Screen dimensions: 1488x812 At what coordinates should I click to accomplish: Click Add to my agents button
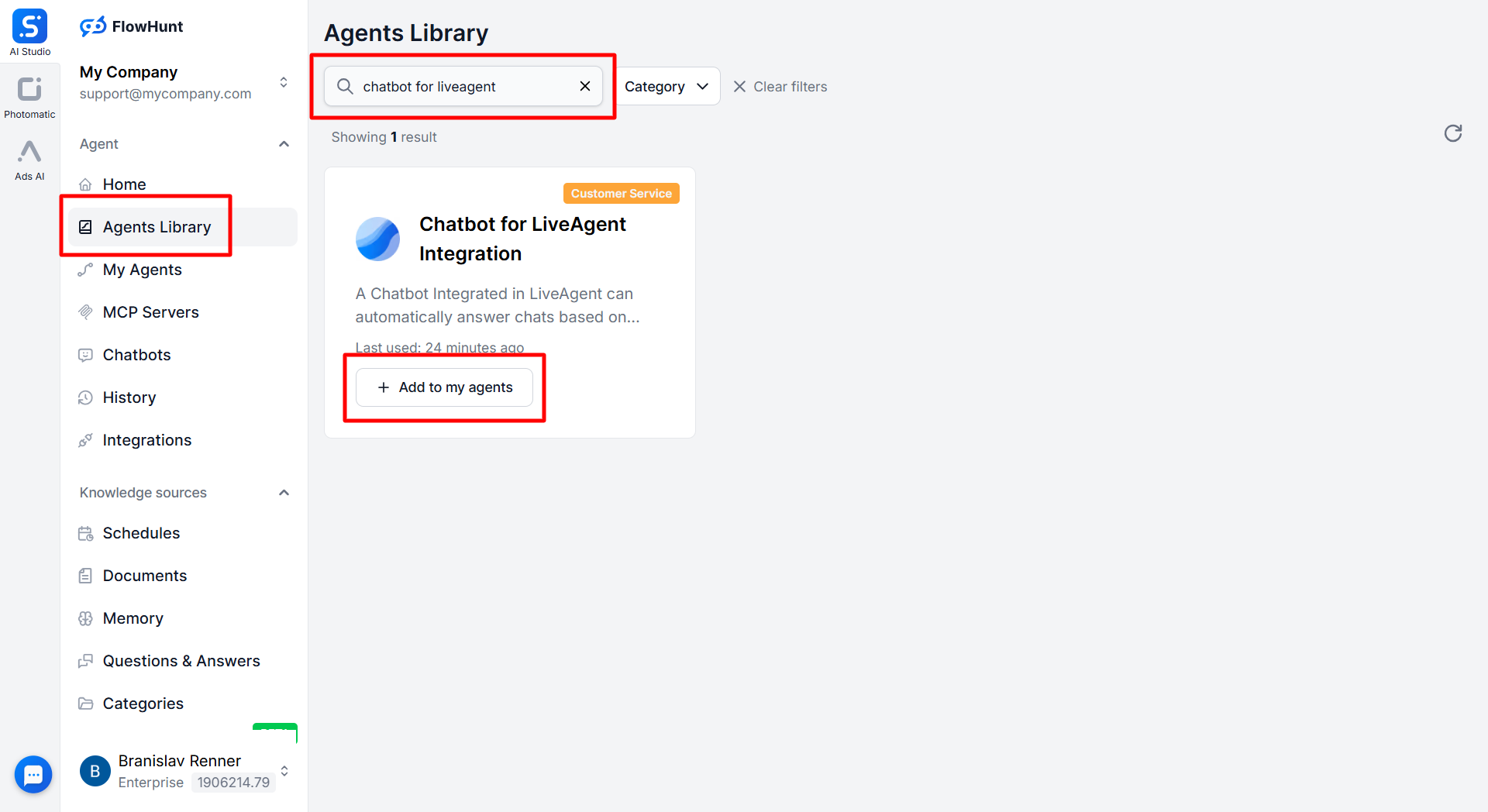pos(444,387)
